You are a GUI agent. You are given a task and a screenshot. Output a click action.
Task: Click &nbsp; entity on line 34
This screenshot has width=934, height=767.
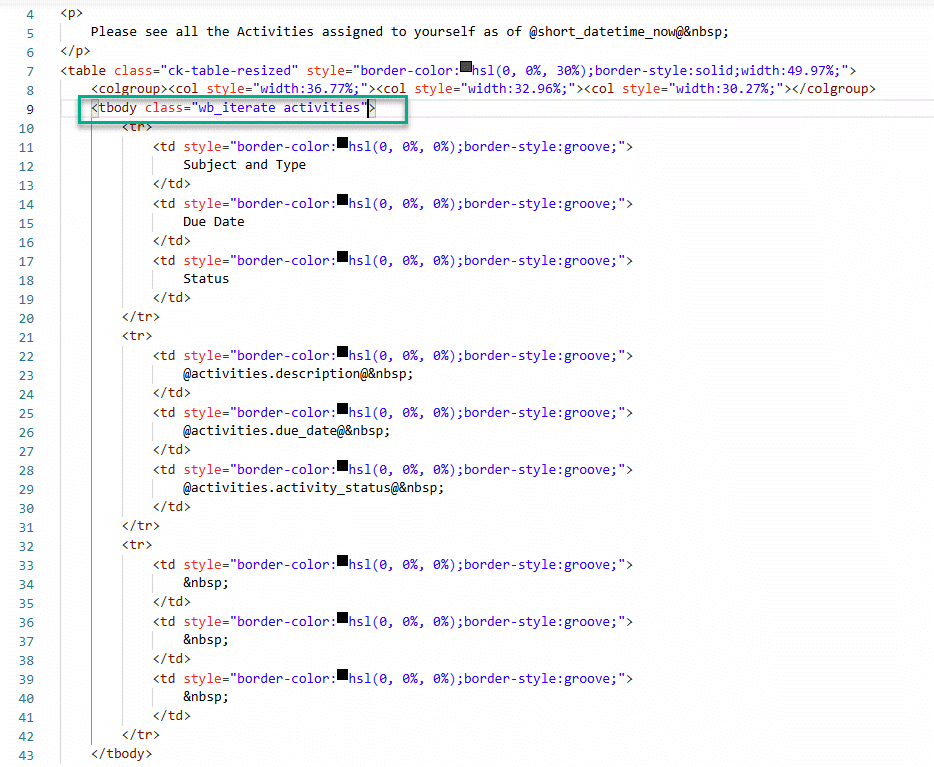206,583
